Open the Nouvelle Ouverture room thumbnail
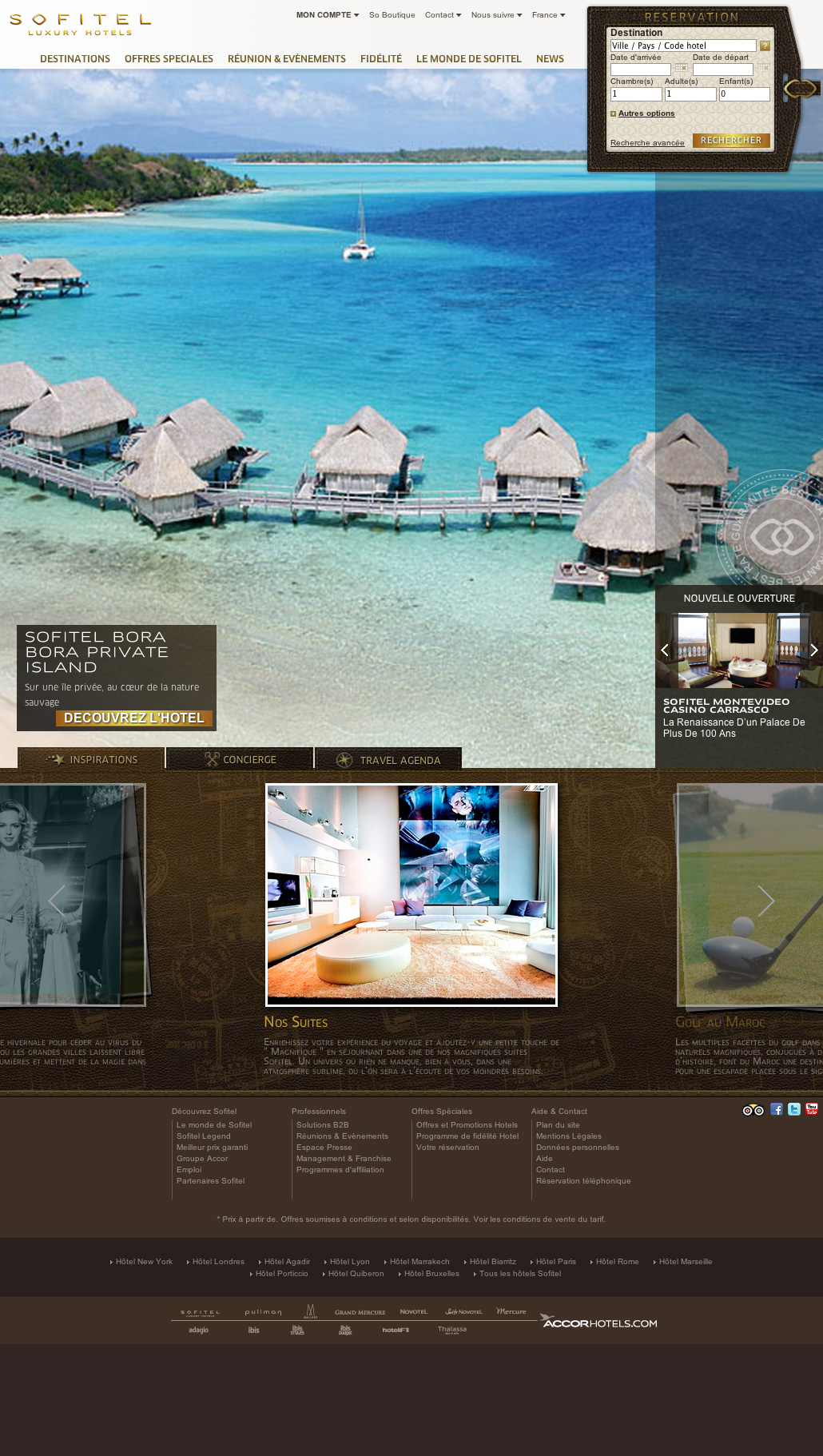The width and height of the screenshot is (823, 1456). click(x=739, y=650)
